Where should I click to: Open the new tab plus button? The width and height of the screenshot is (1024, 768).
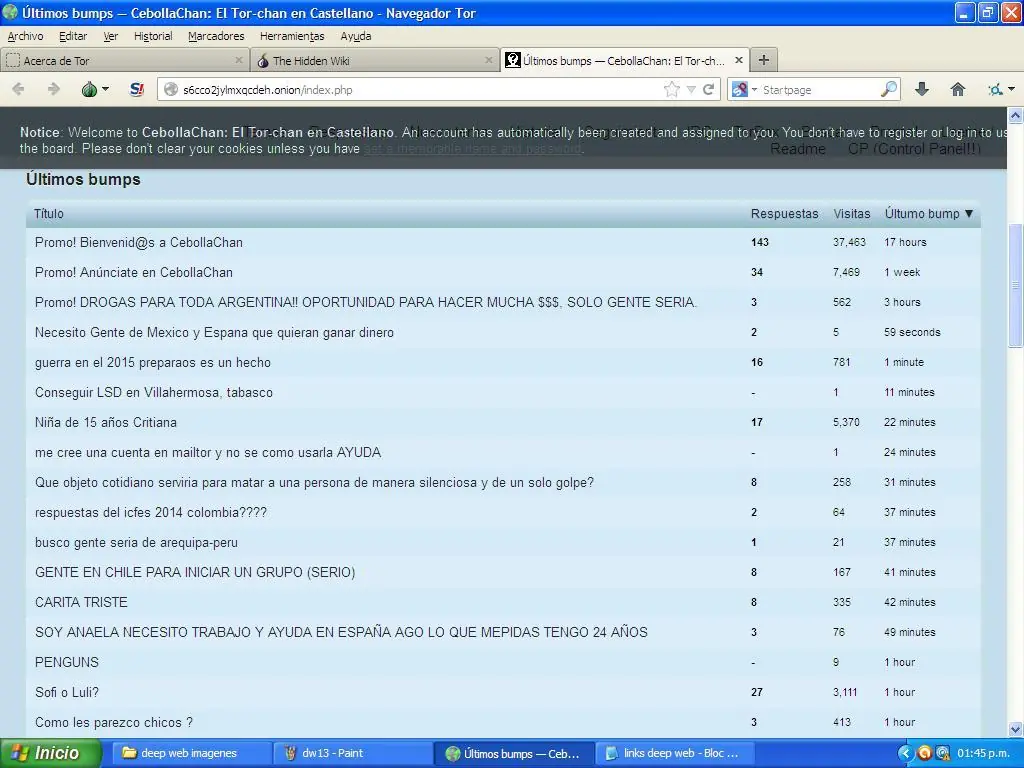click(763, 60)
